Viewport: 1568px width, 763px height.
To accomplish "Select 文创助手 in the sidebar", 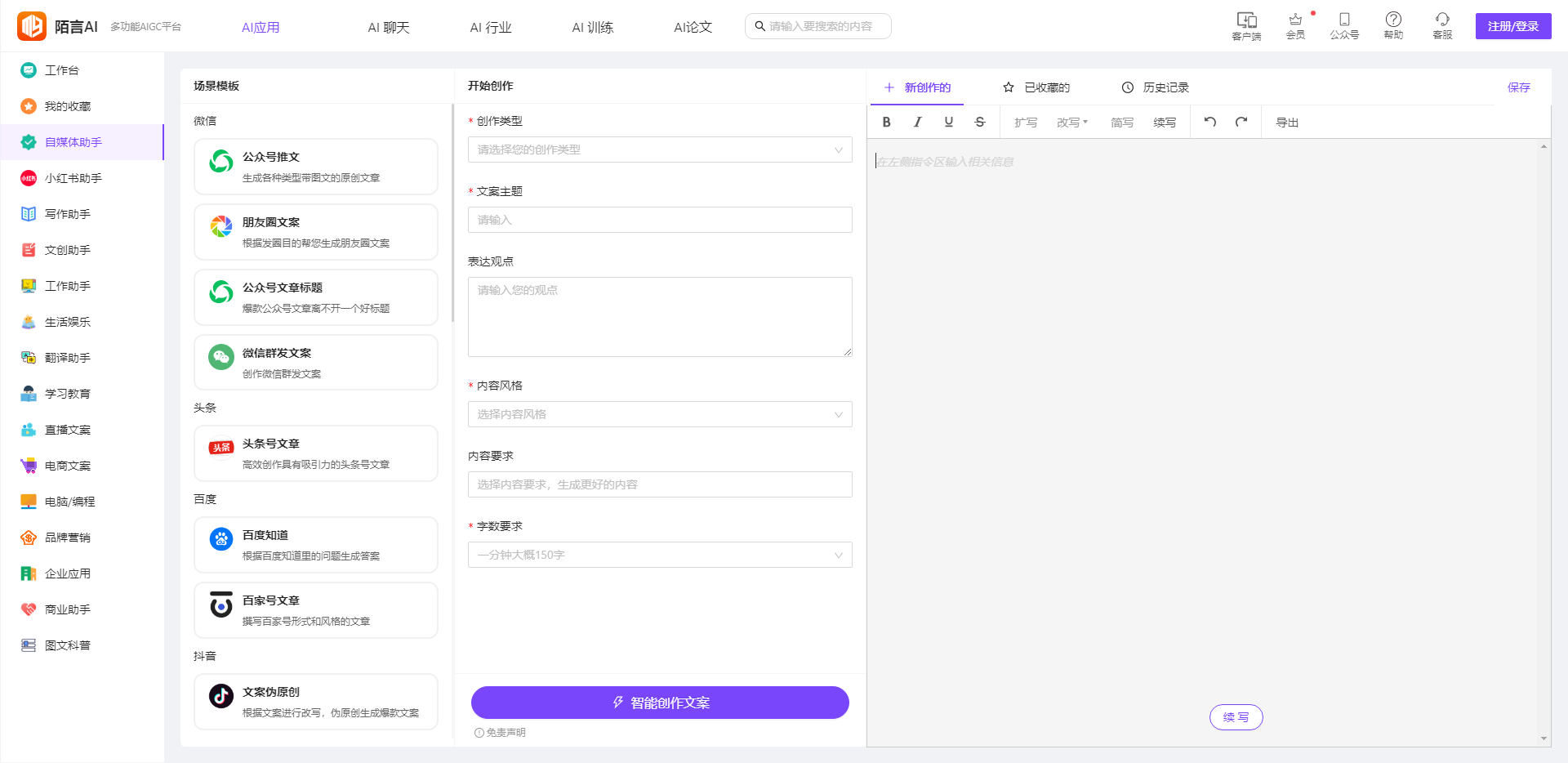I will tap(82, 250).
